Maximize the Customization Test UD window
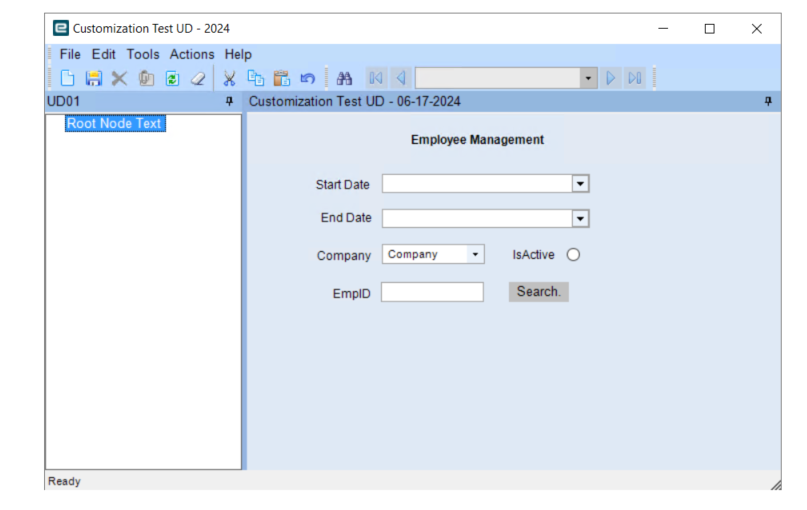 click(x=710, y=29)
